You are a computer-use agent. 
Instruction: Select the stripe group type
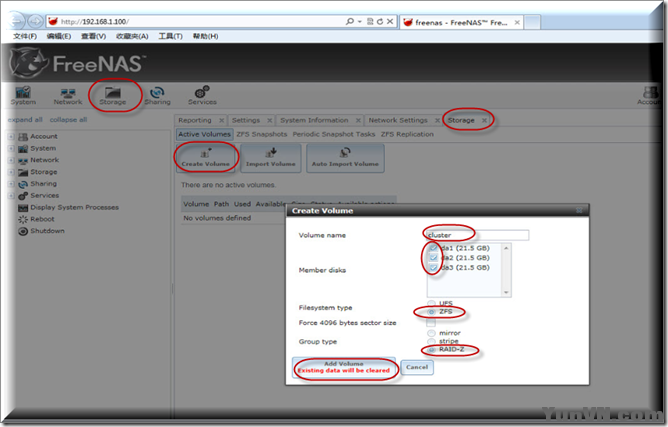[x=431, y=341]
